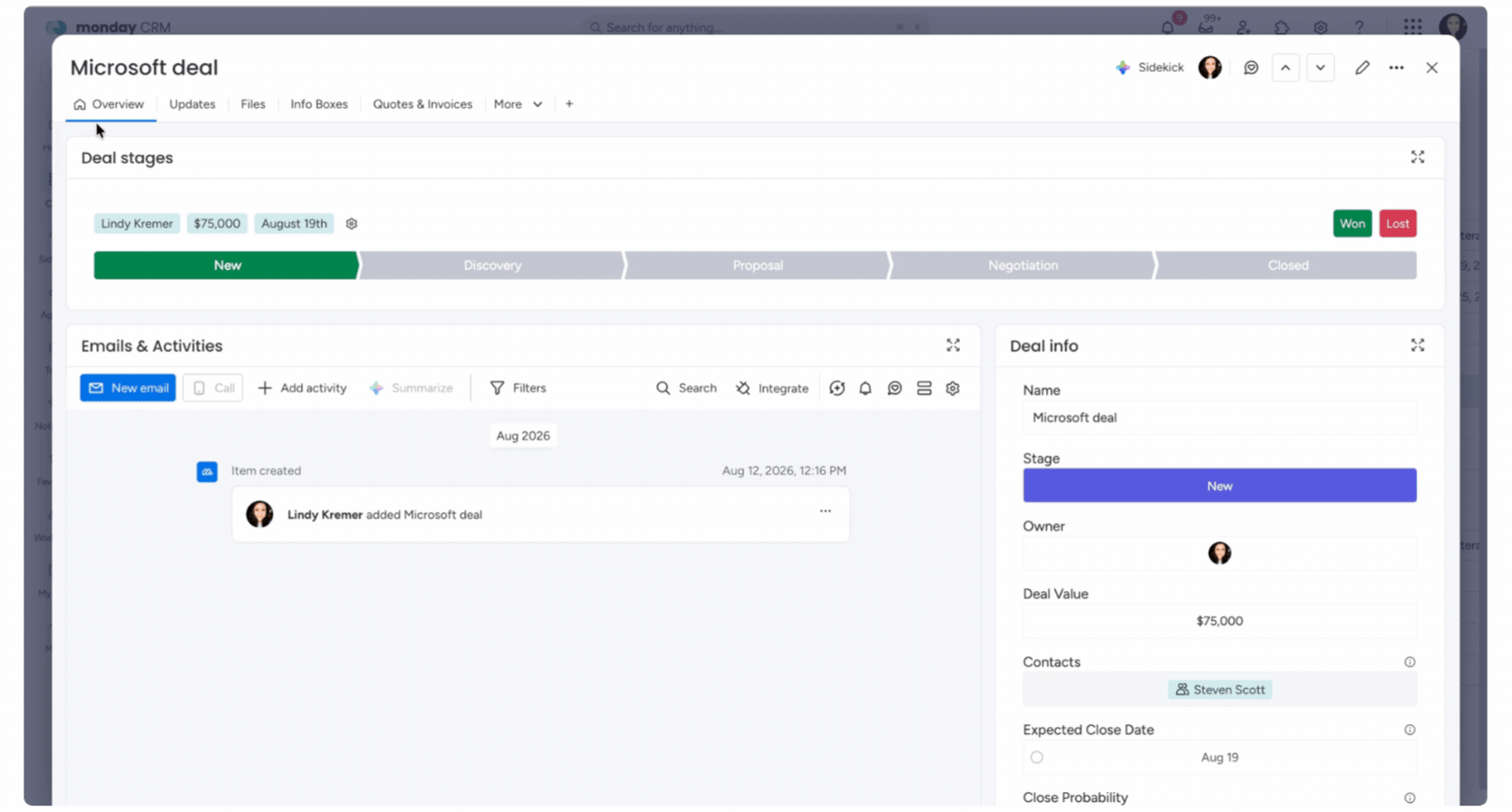This screenshot has width=1512, height=812.
Task: Mark the deal as Lost
Action: (x=1398, y=224)
